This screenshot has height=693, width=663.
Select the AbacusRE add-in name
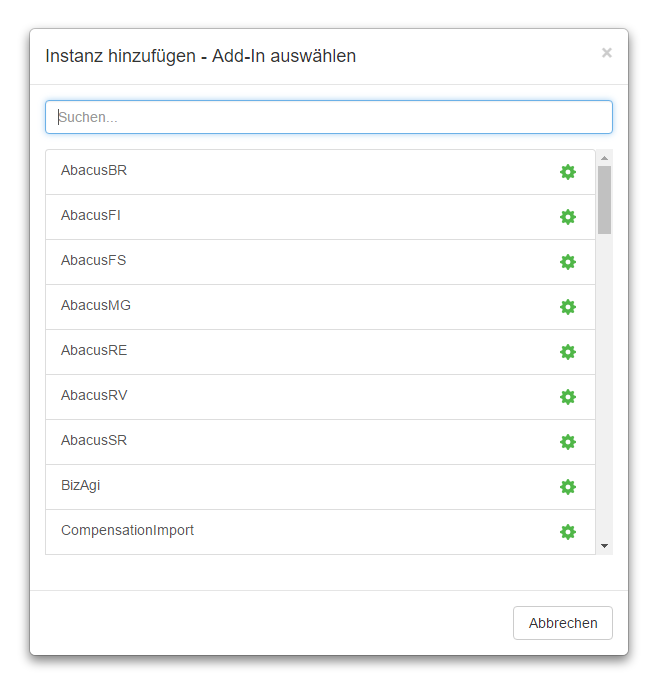(94, 350)
